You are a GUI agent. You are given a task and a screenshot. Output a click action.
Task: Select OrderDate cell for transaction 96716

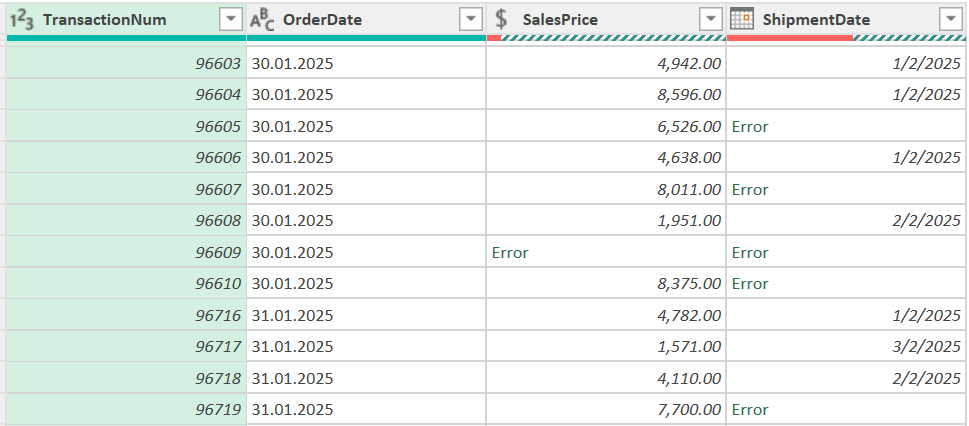click(365, 316)
